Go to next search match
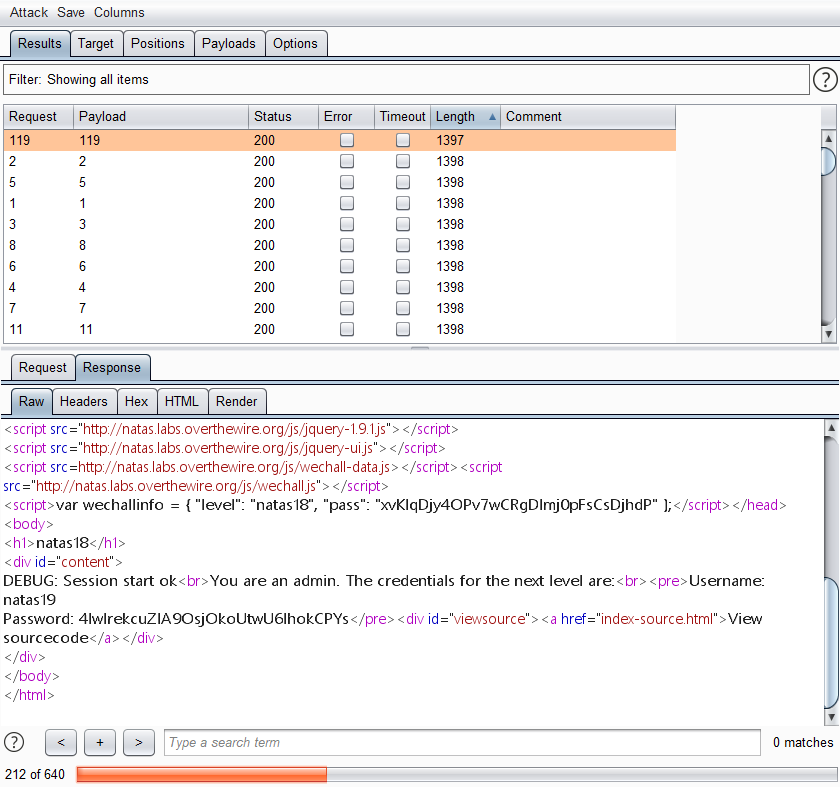The image size is (840, 787). point(139,743)
